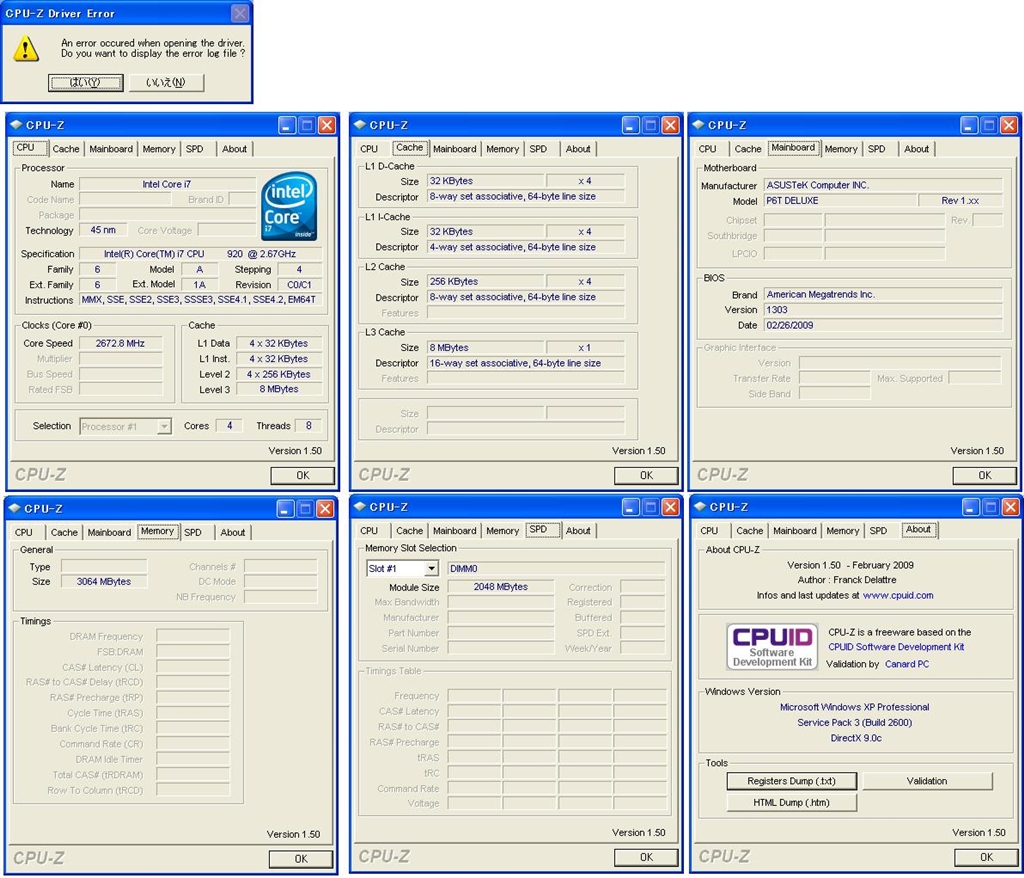Click OK in the SPD tab window
Image resolution: width=1024 pixels, height=878 pixels.
click(646, 857)
